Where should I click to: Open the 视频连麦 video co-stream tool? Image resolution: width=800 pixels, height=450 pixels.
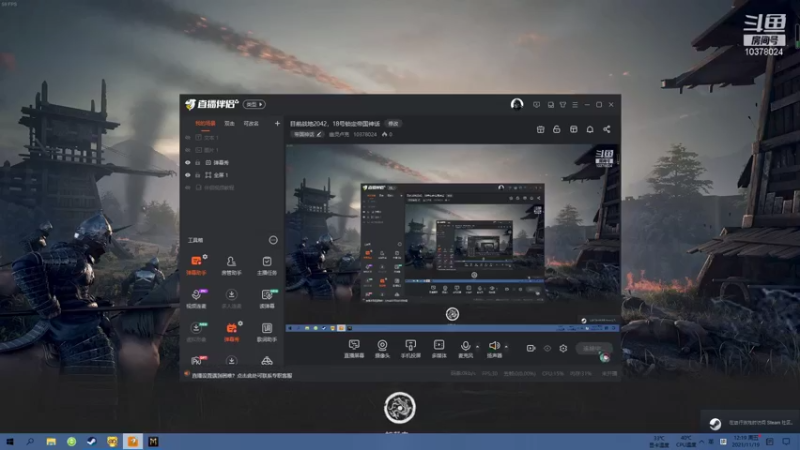click(x=196, y=298)
